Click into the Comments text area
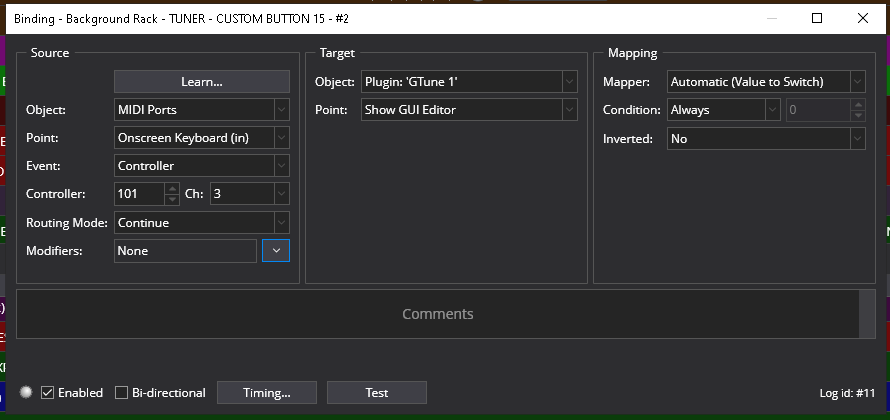This screenshot has height=420, width=890. pyautogui.click(x=437, y=314)
